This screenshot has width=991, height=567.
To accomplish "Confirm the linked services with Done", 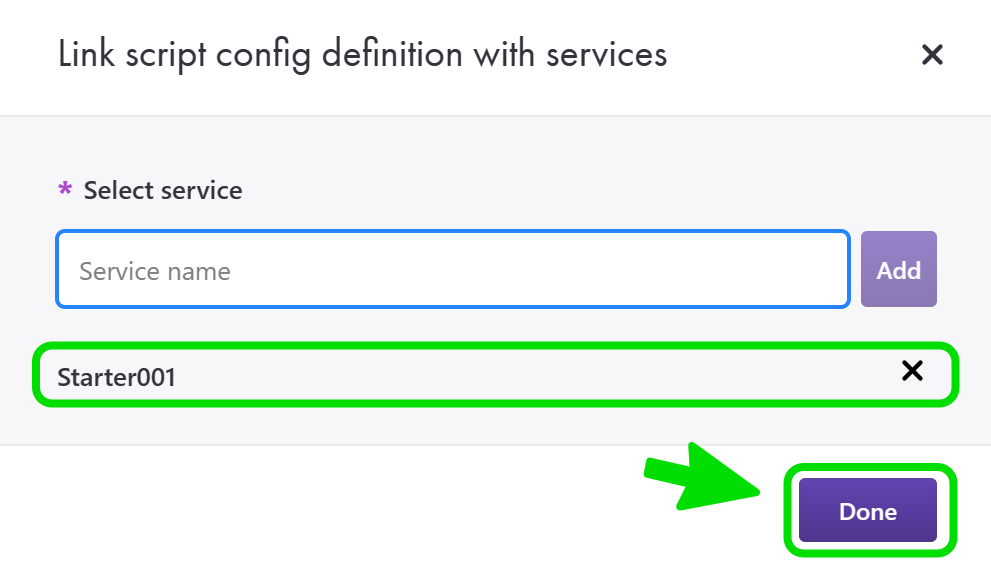I will point(867,512).
